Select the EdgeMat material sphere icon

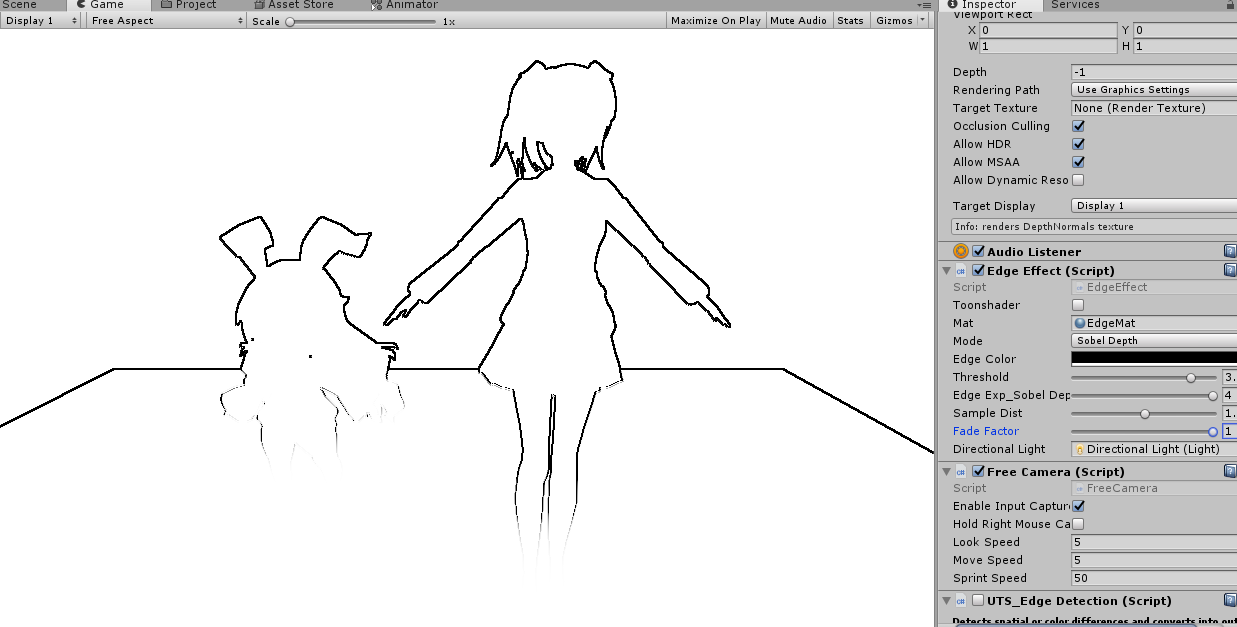pos(1079,322)
